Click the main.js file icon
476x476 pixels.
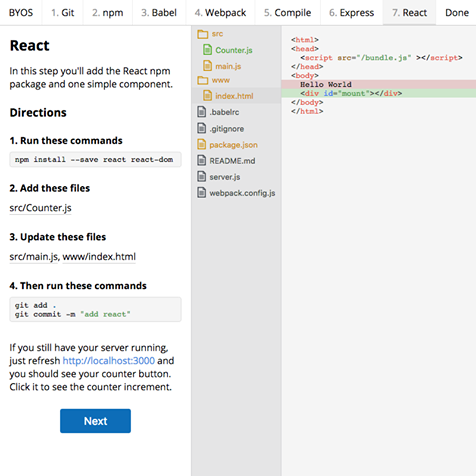(x=207, y=66)
